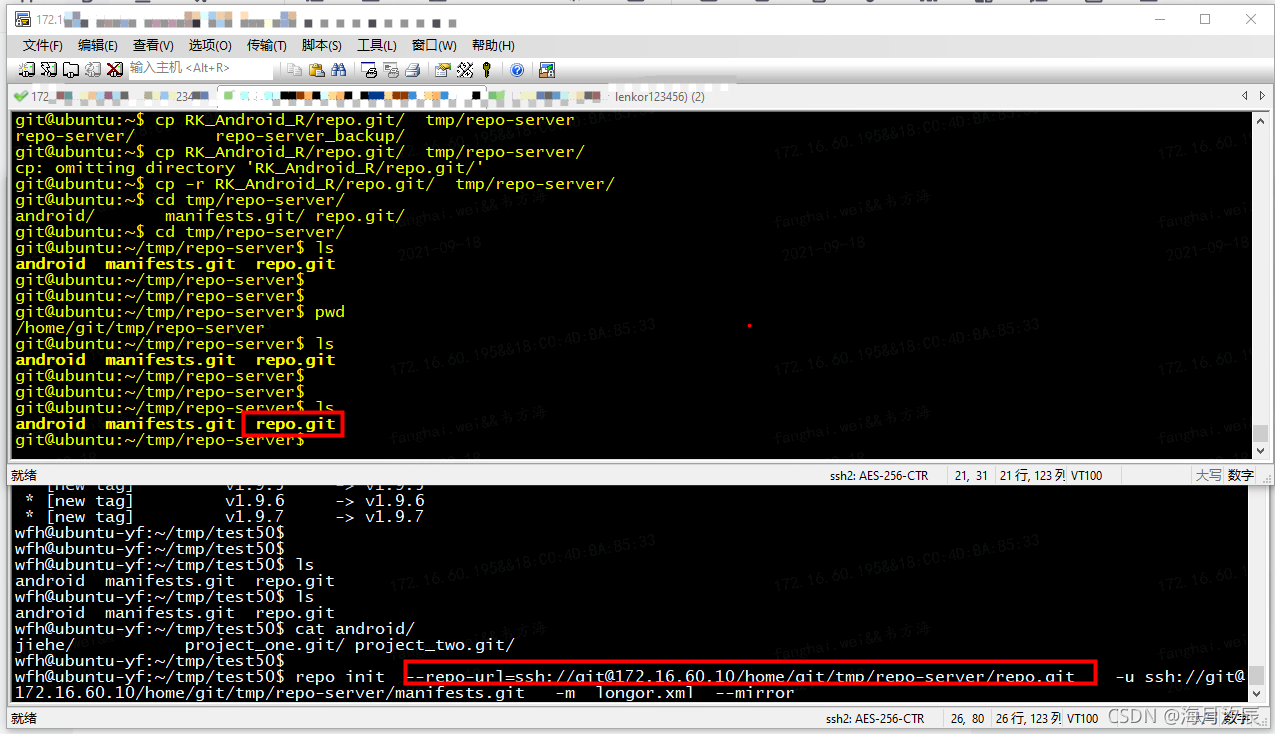Select the active middle session tab
The image size is (1275, 734).
tap(352, 97)
